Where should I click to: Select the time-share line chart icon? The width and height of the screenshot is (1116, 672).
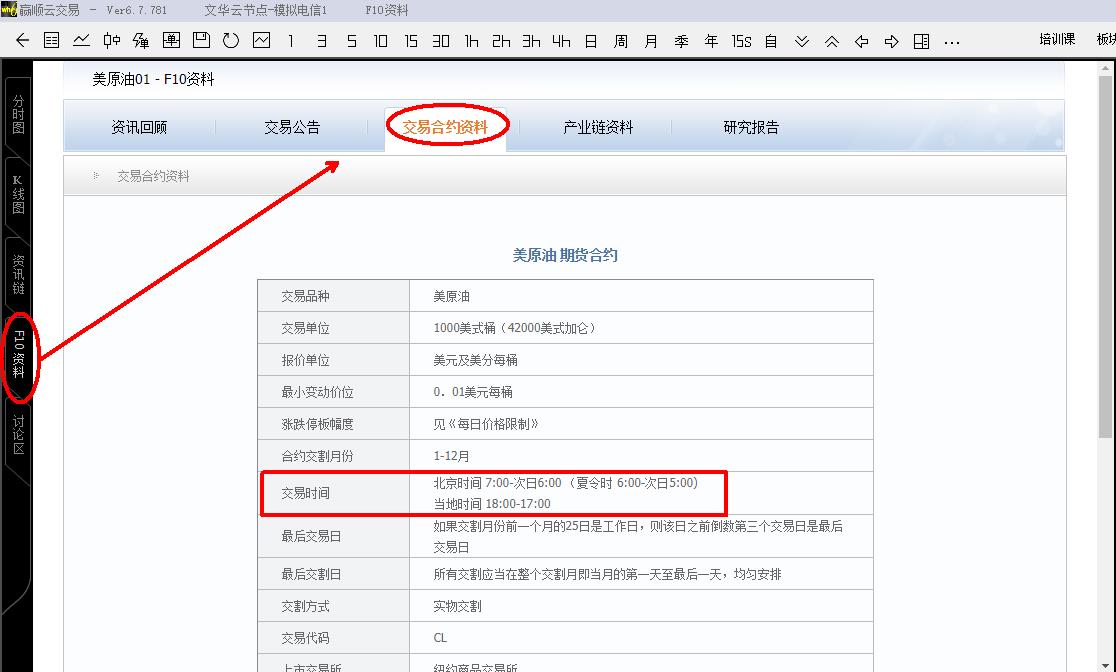(81, 41)
